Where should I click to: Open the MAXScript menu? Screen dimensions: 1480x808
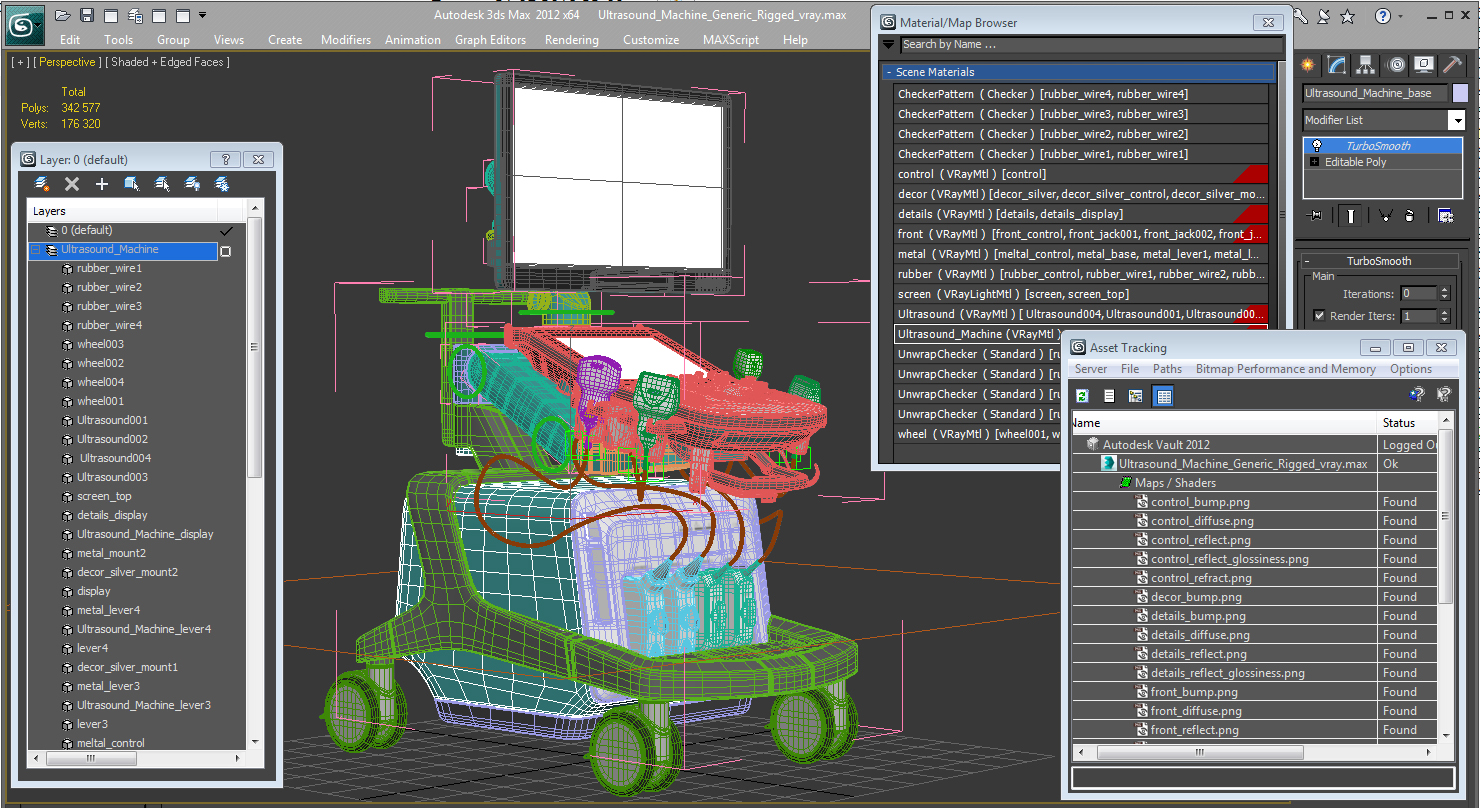pyautogui.click(x=733, y=40)
